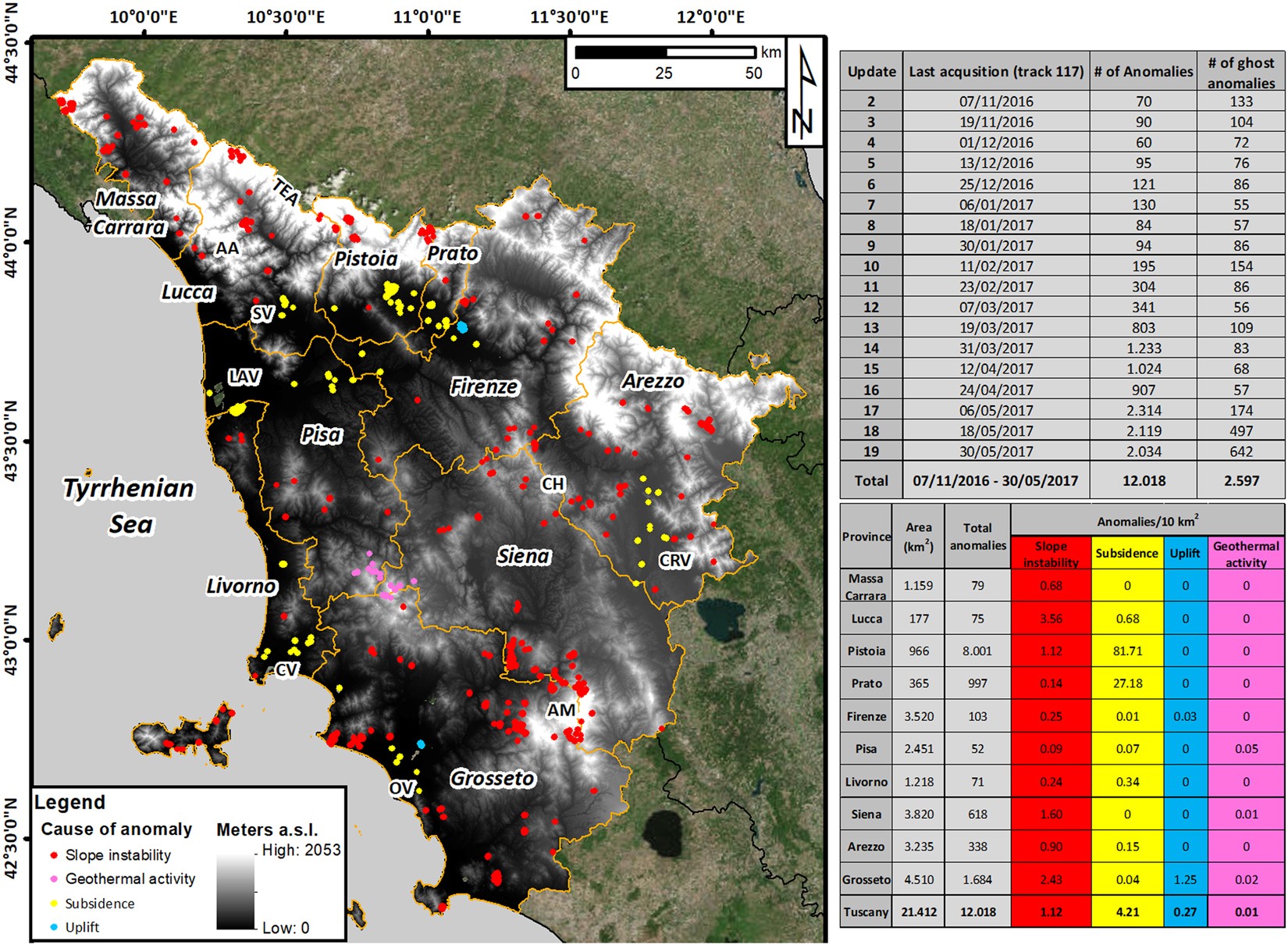Click Pistoia's subsidence value 81.71
1288x945 pixels.
1126,651
